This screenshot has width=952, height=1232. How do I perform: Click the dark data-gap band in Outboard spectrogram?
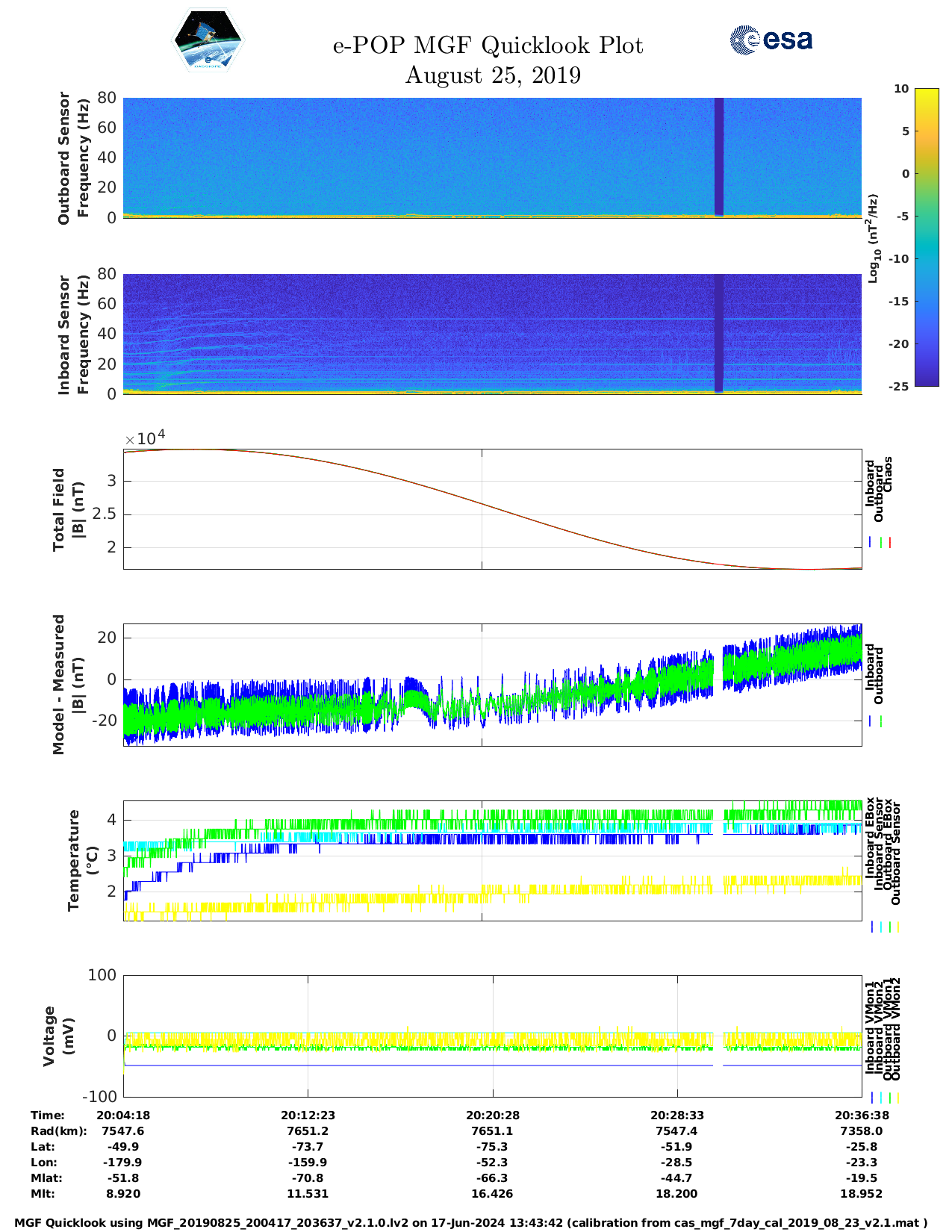(x=719, y=157)
